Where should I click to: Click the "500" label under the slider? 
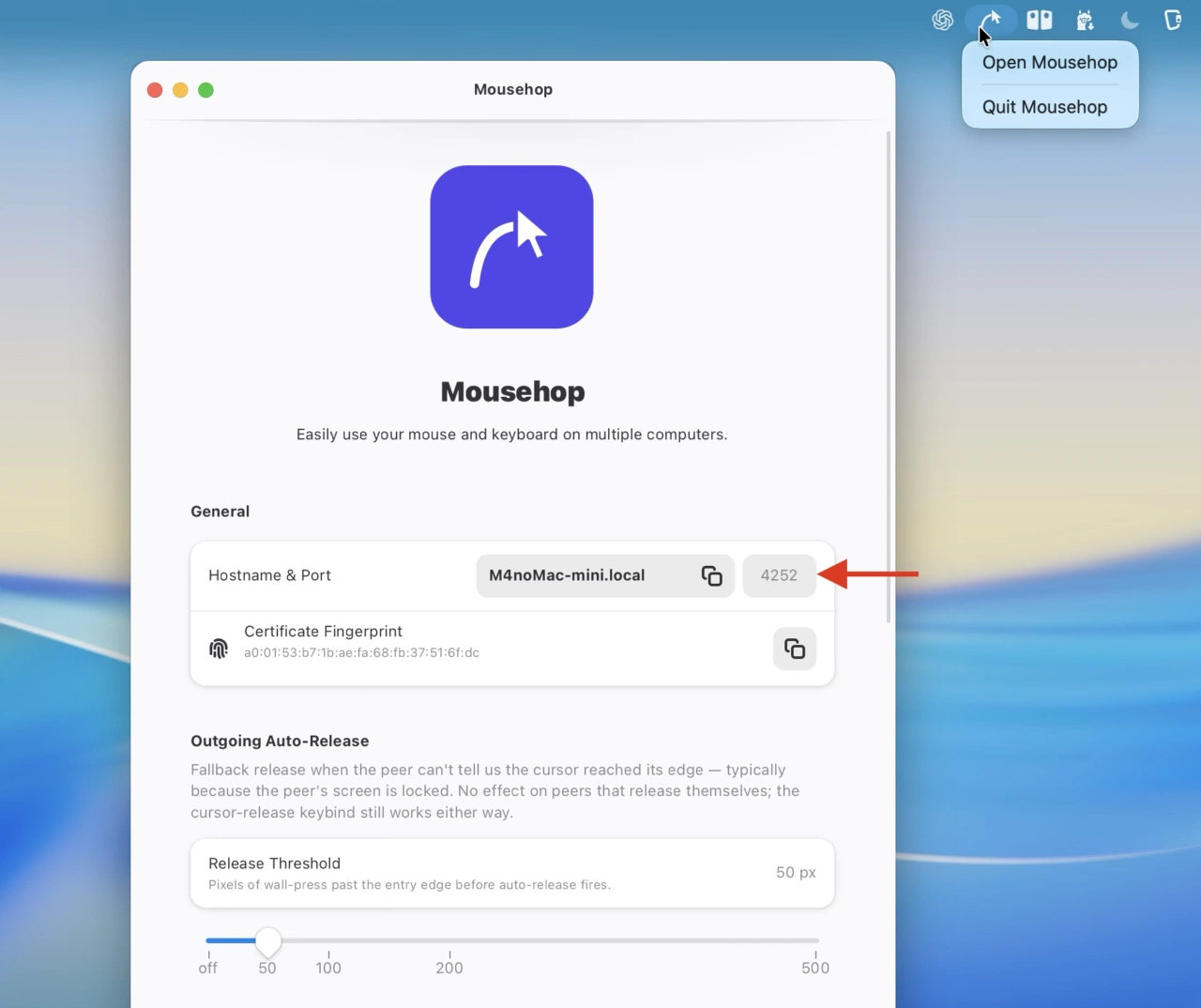815,968
